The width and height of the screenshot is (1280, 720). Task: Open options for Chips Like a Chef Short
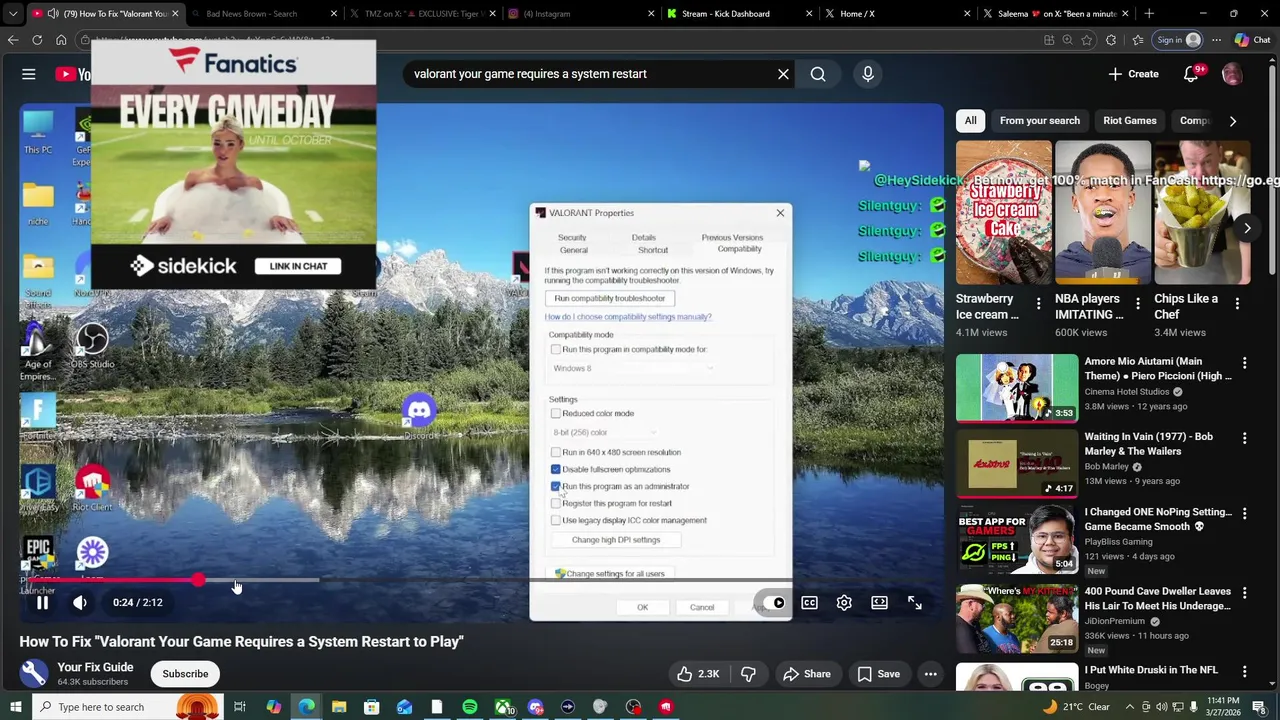pyautogui.click(x=1237, y=303)
